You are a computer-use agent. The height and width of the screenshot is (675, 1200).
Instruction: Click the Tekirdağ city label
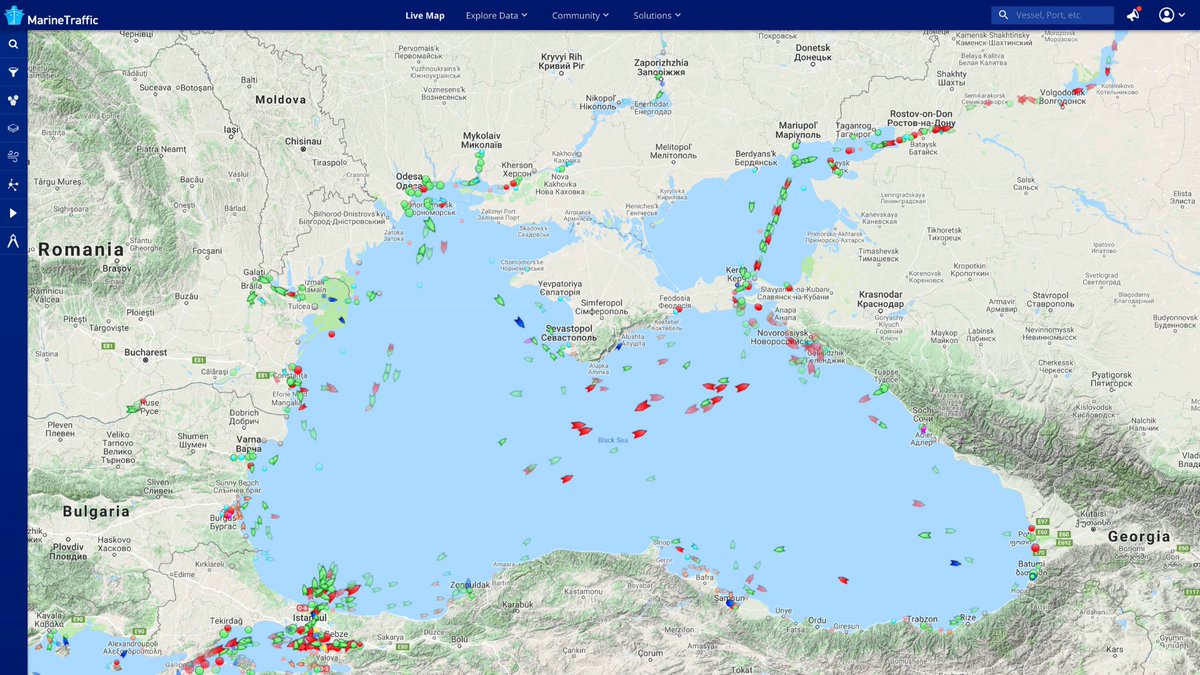225,621
